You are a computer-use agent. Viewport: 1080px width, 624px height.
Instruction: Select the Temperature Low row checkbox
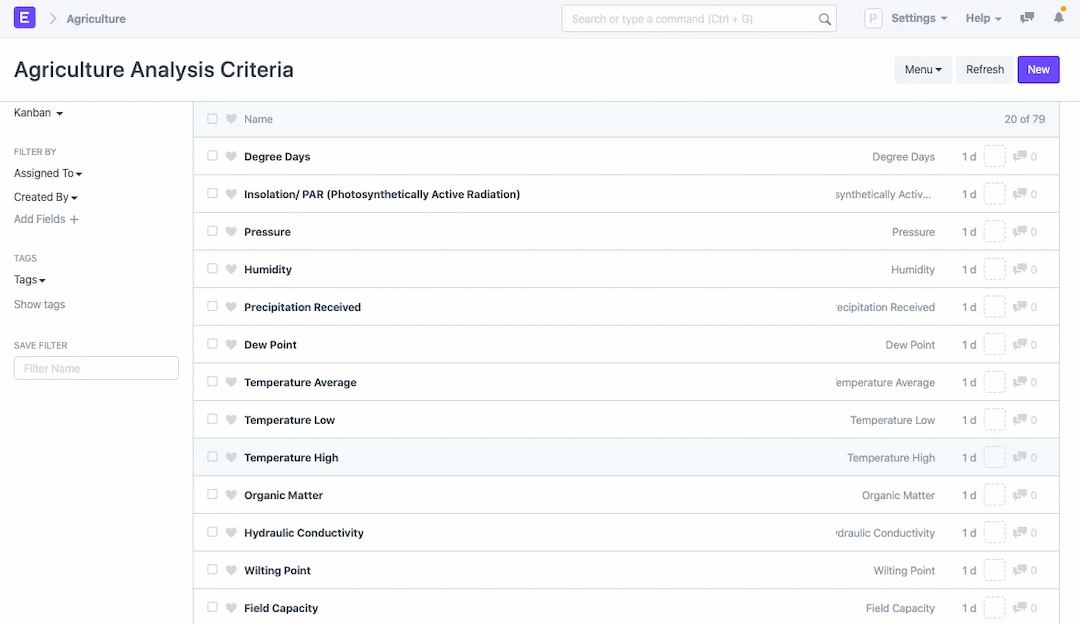[212, 419]
